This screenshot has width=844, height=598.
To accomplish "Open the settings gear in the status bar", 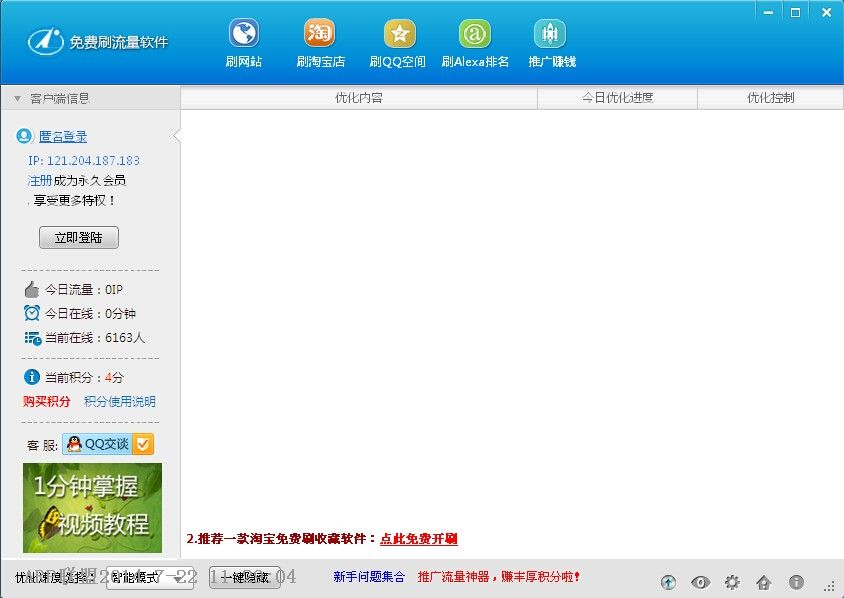I will (733, 581).
